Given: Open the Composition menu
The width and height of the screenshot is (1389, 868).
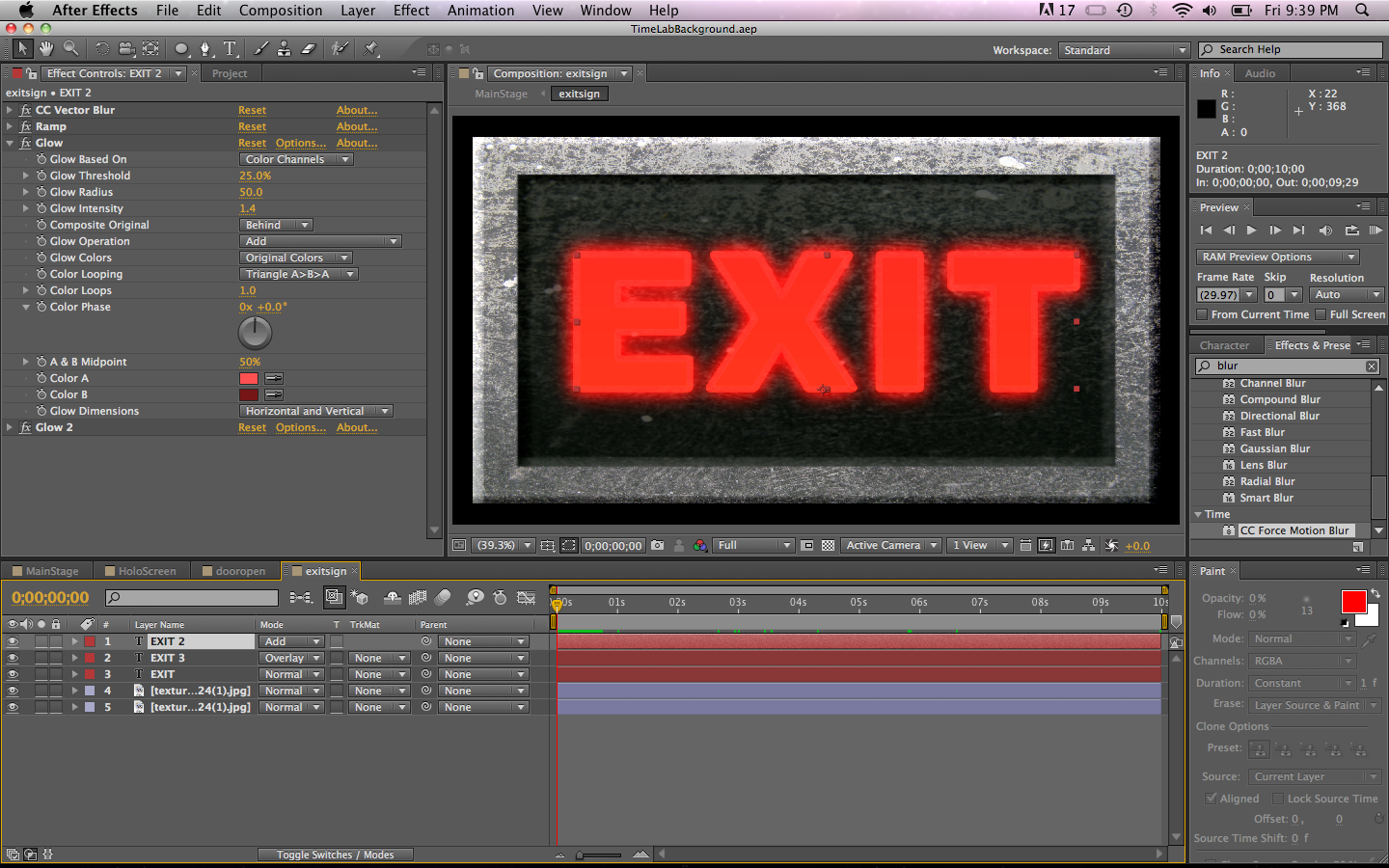Looking at the screenshot, I should point(281,11).
